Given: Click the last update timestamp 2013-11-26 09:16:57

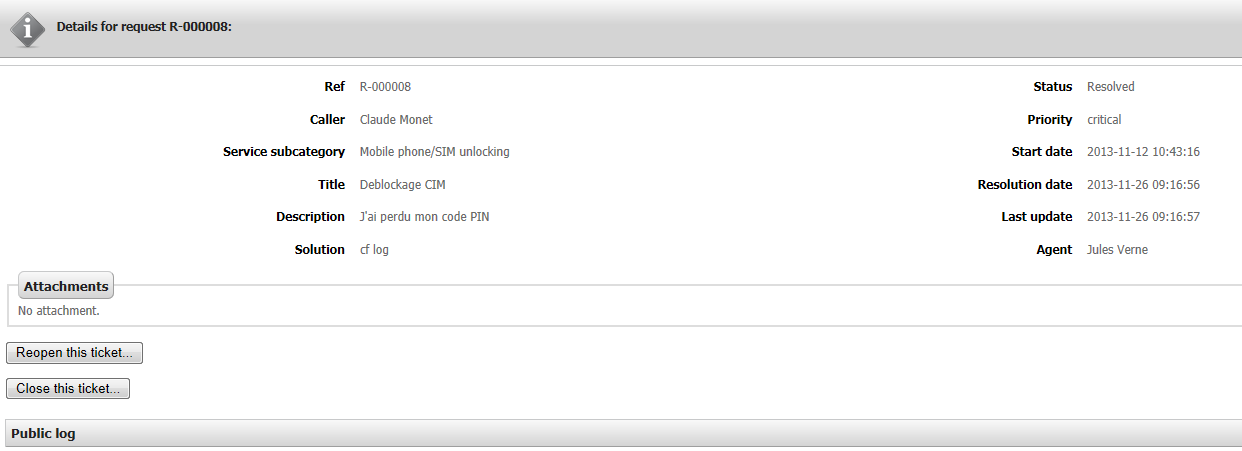Looking at the screenshot, I should (1143, 217).
